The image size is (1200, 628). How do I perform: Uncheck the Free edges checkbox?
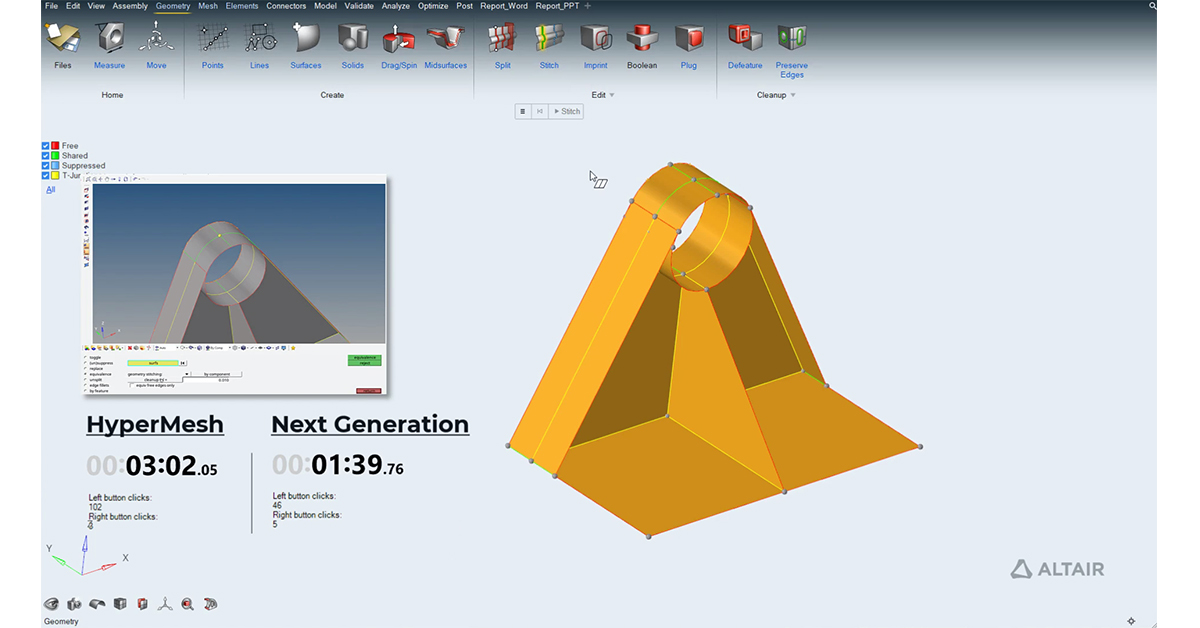pyautogui.click(x=45, y=146)
